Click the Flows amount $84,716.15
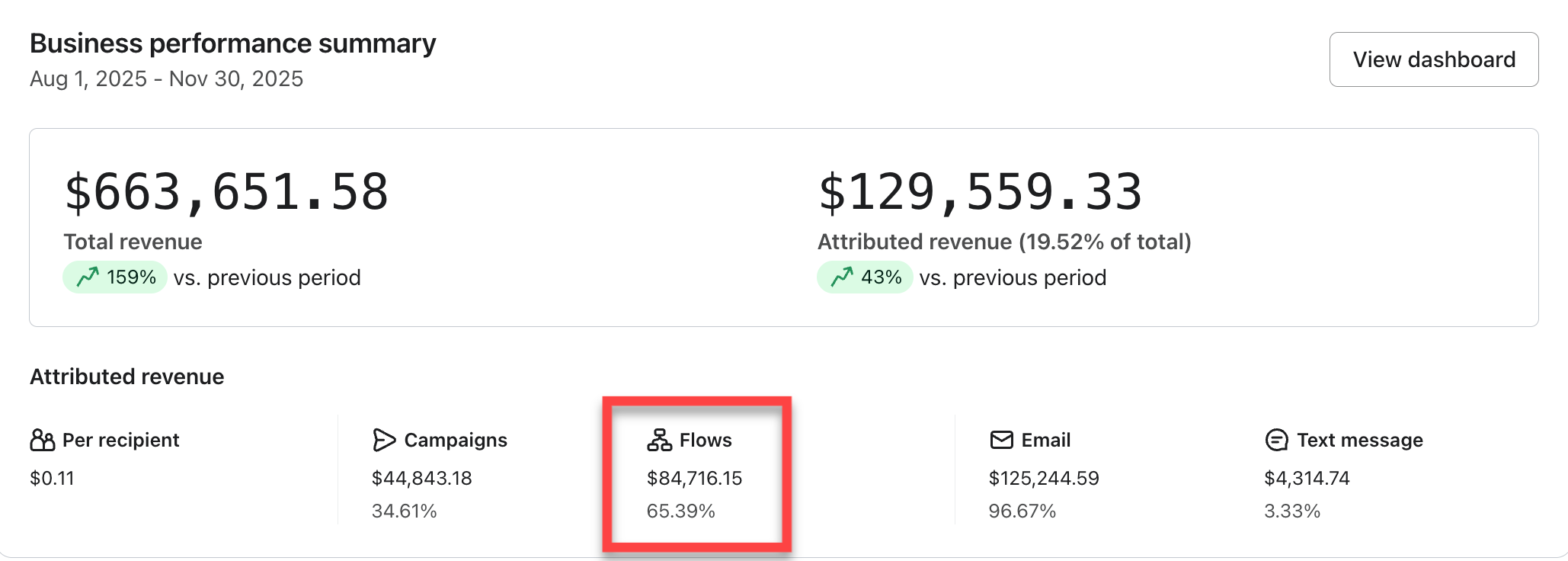This screenshot has width=1568, height=561. (x=694, y=478)
